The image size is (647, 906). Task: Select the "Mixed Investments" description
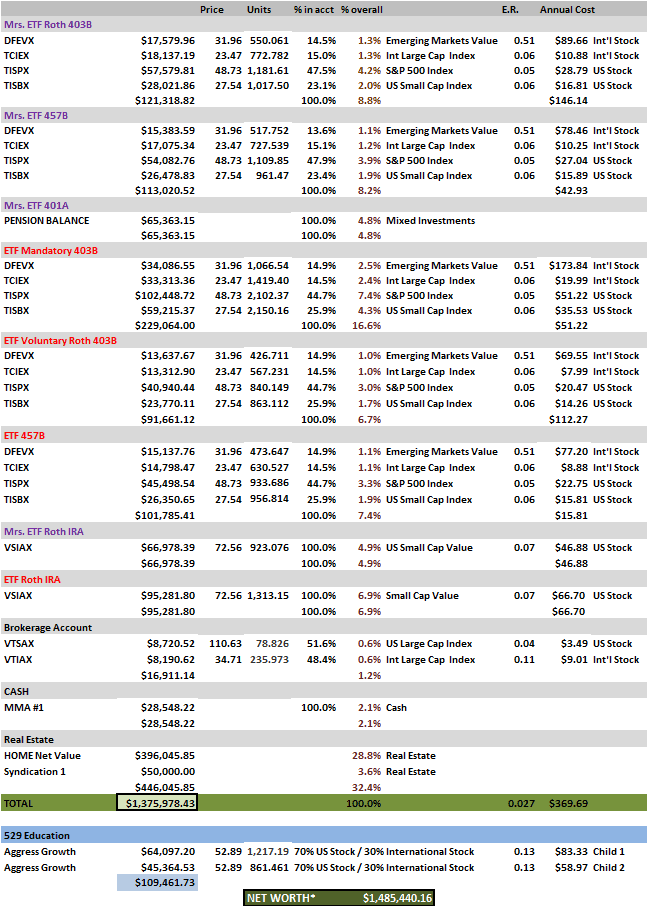[x=430, y=220]
